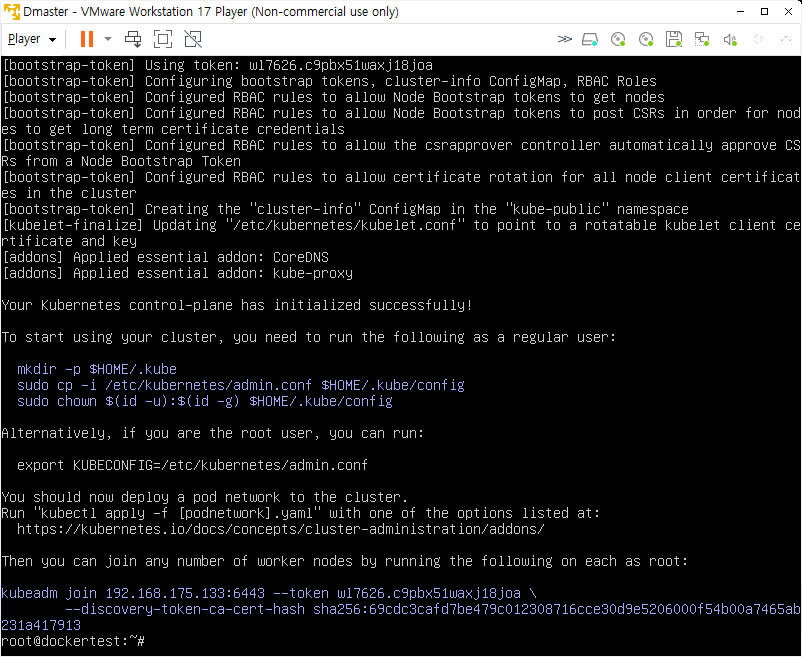Click the first CD/DVD drive icon
The image size is (802, 657).
coord(618,39)
